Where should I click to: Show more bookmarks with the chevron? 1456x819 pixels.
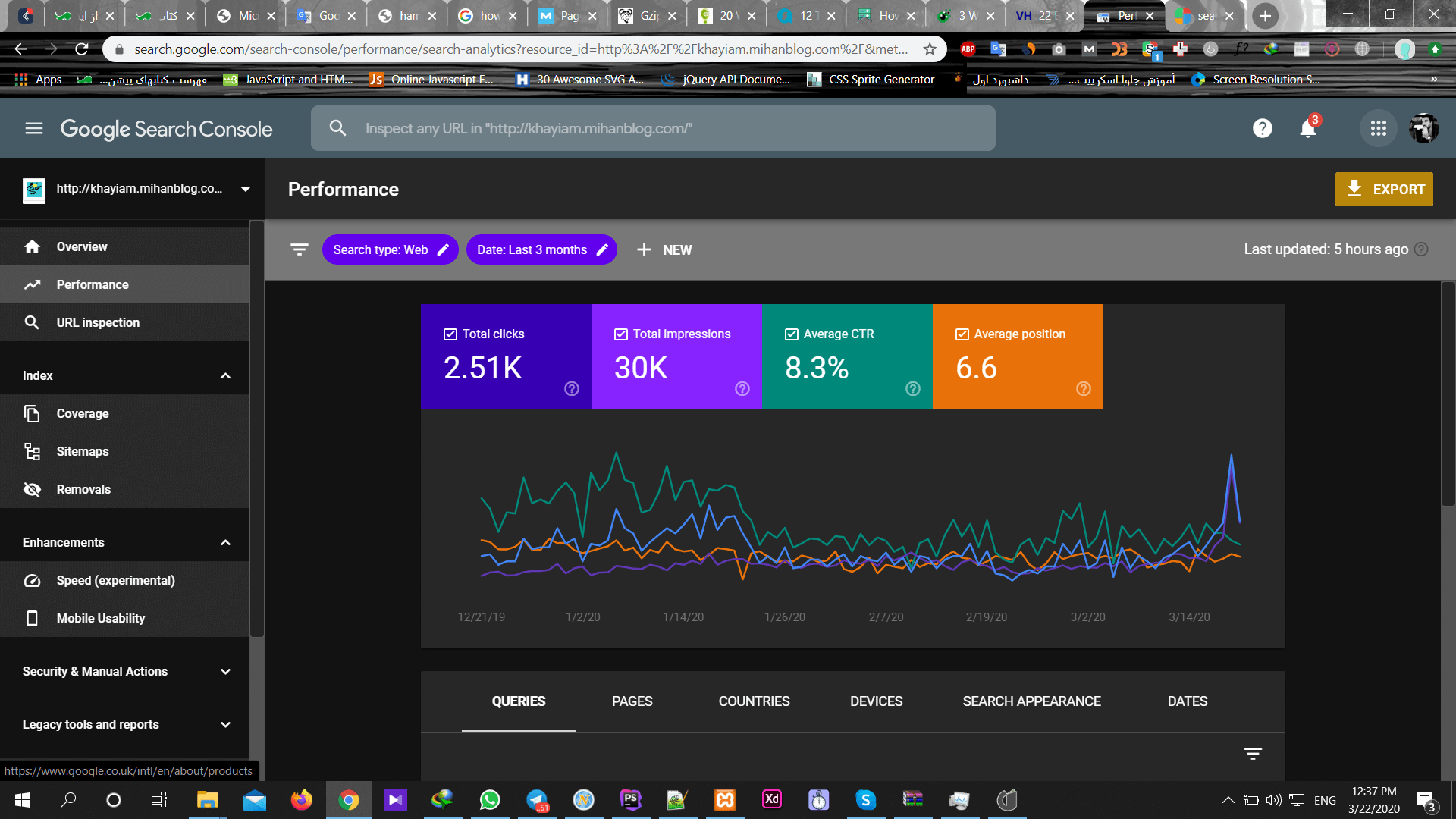pos(1433,79)
